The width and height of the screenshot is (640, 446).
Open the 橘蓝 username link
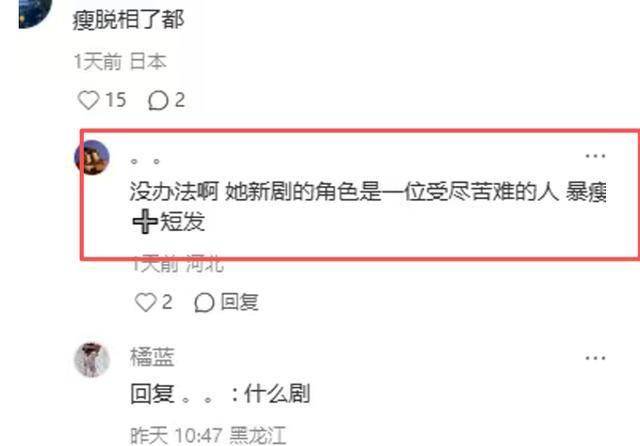pos(152,357)
